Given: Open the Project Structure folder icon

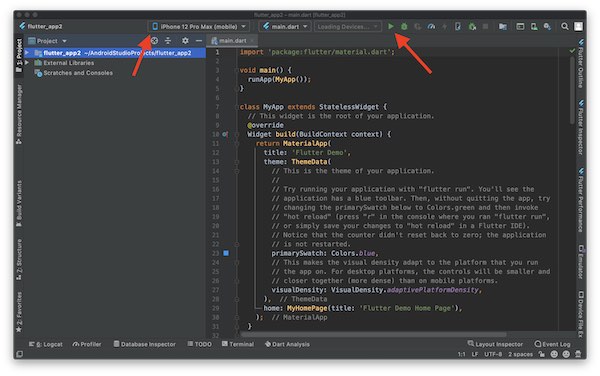Looking at the screenshot, I should (x=503, y=26).
